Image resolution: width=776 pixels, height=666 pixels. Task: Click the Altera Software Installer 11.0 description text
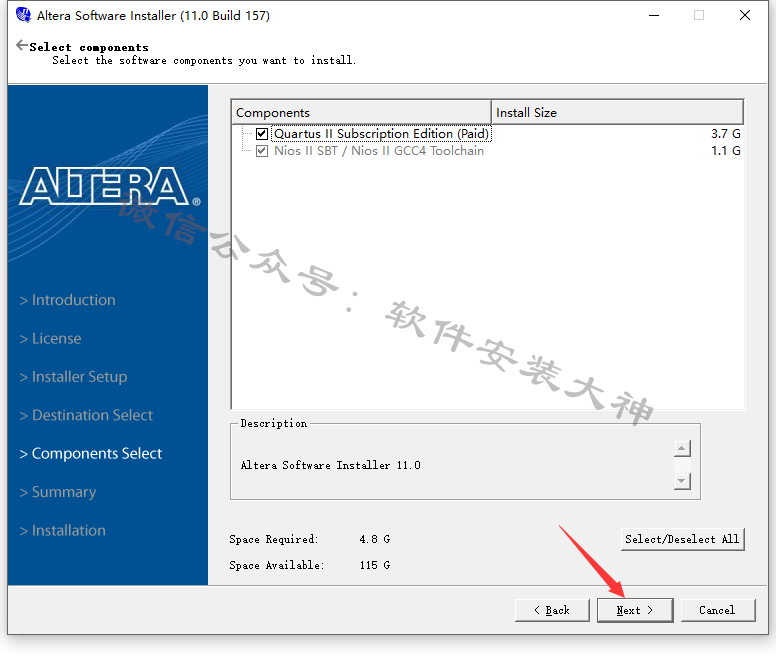[x=331, y=465]
